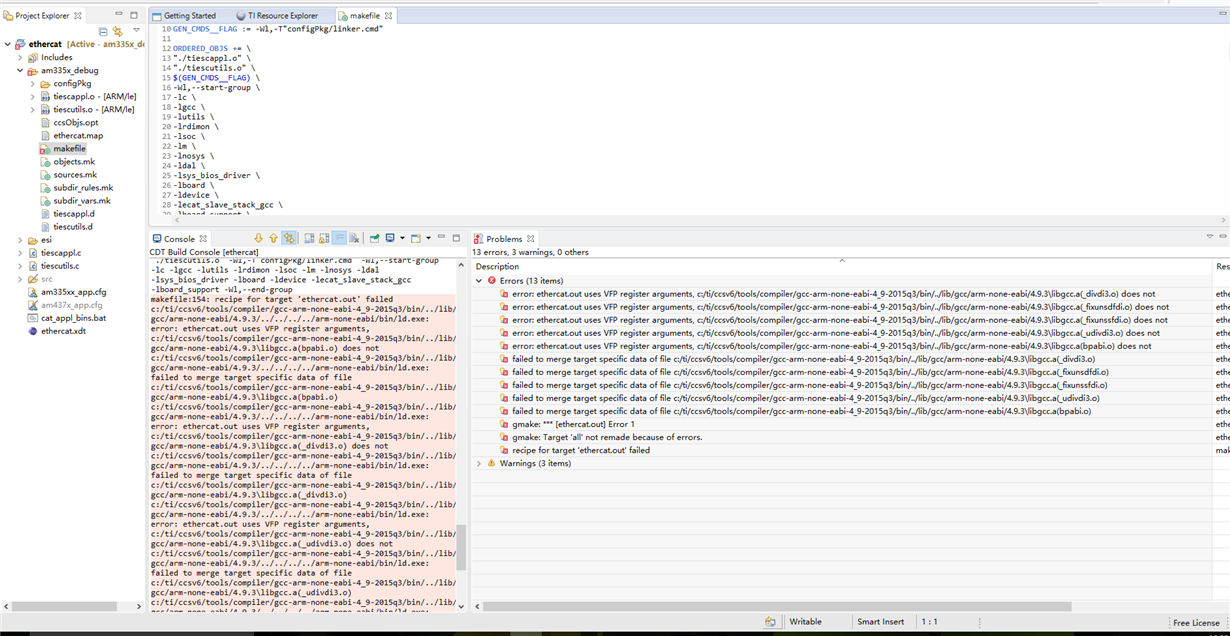Maximize the Console panel
Screen dimensions: 1230x636
tap(456, 238)
